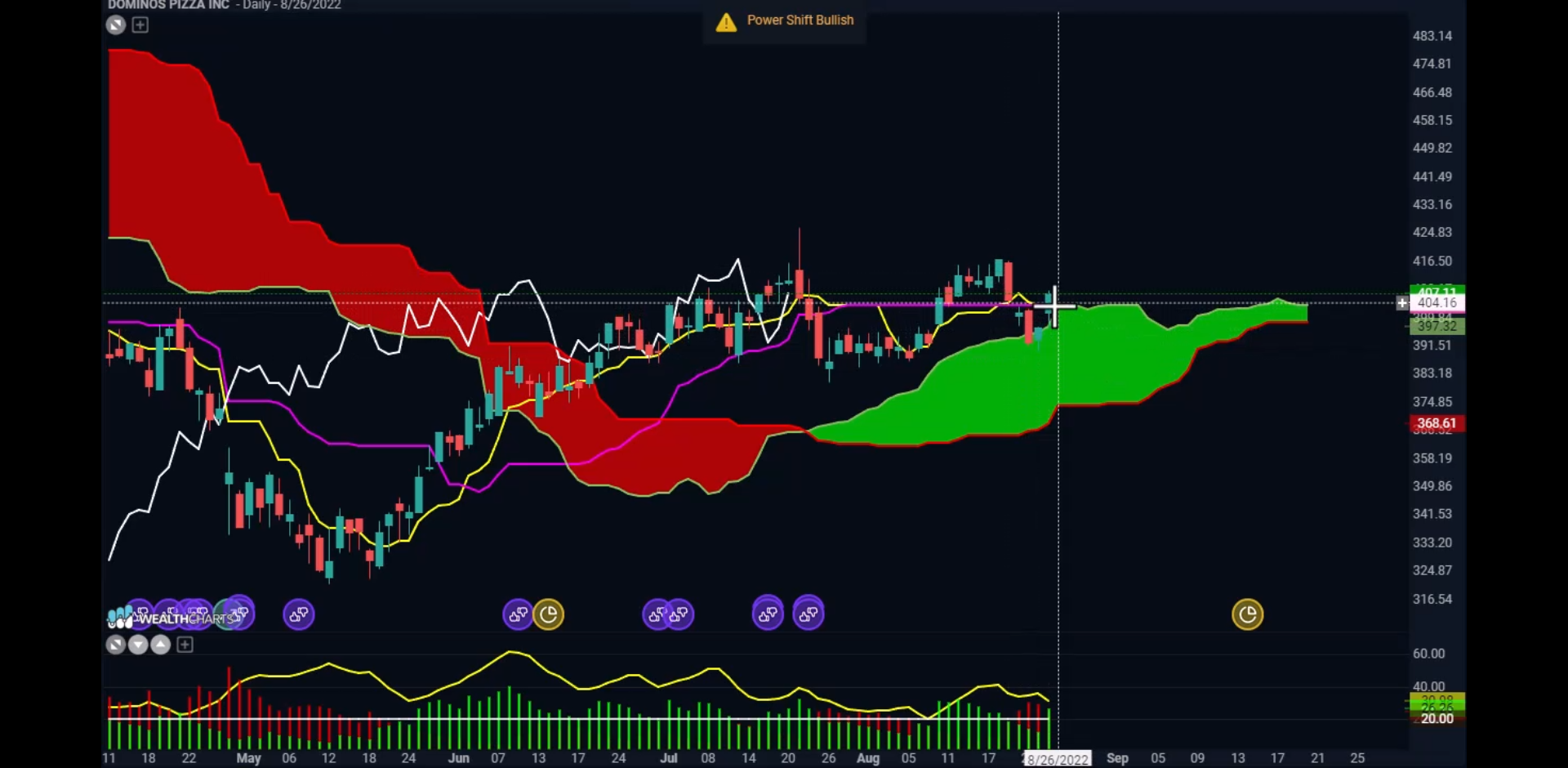Click the Jun label on the date axis
This screenshot has height=768, width=1568.
pyautogui.click(x=459, y=759)
